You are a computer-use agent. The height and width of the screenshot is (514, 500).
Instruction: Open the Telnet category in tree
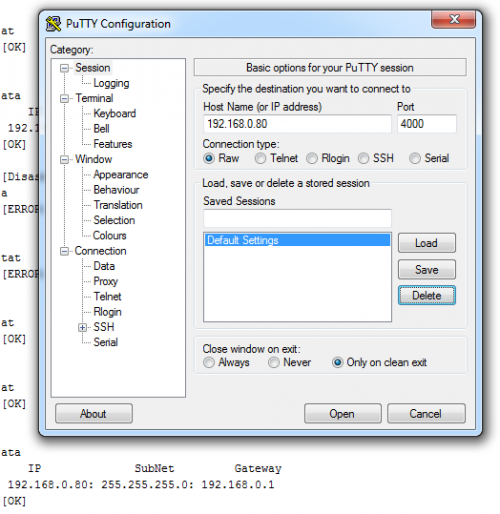click(107, 297)
